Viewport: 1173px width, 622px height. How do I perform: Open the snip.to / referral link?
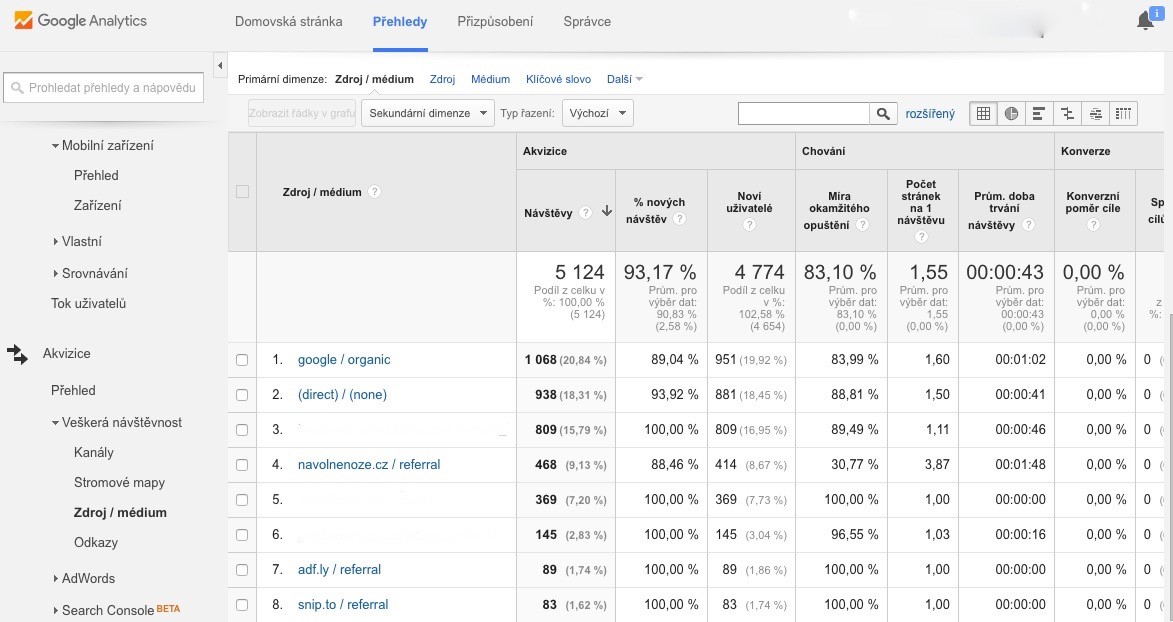(343, 605)
